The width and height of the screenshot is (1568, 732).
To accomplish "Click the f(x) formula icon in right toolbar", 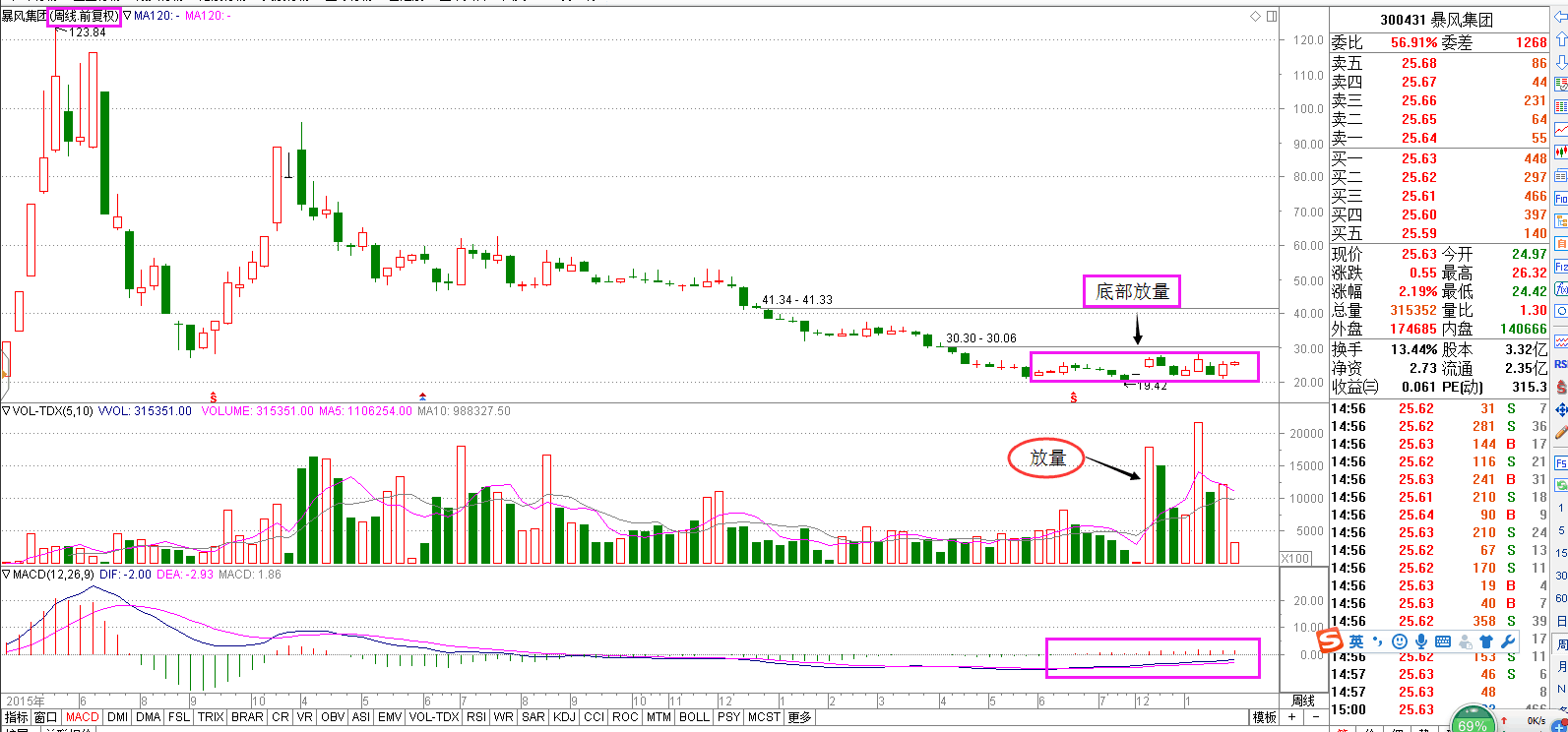I will pos(1561,288).
